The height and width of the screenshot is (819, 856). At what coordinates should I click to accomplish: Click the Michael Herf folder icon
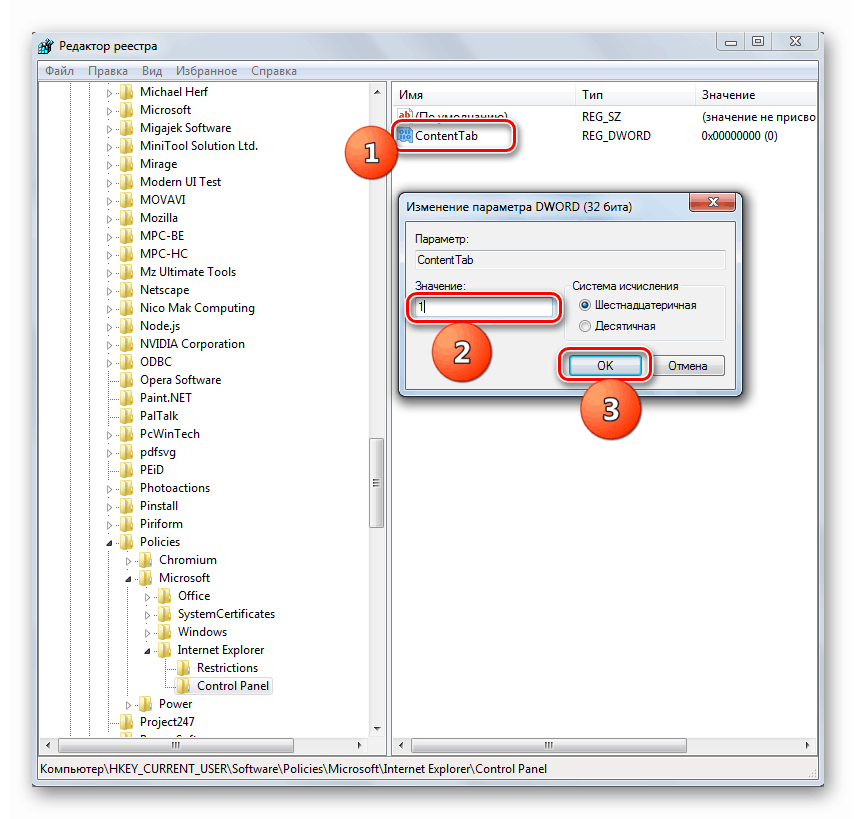coord(127,92)
